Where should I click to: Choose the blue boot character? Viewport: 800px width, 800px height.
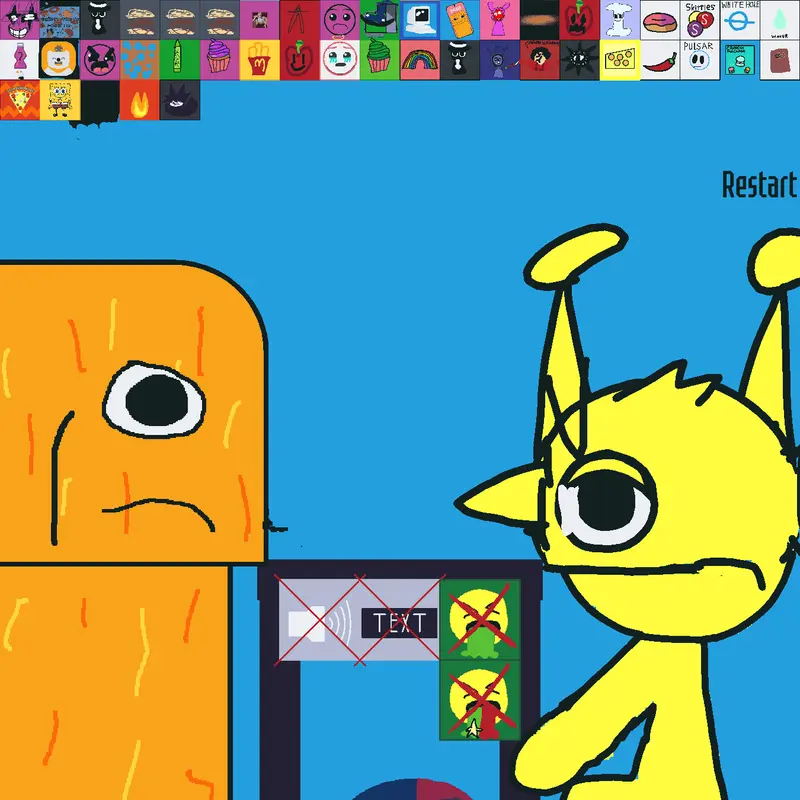tap(380, 20)
